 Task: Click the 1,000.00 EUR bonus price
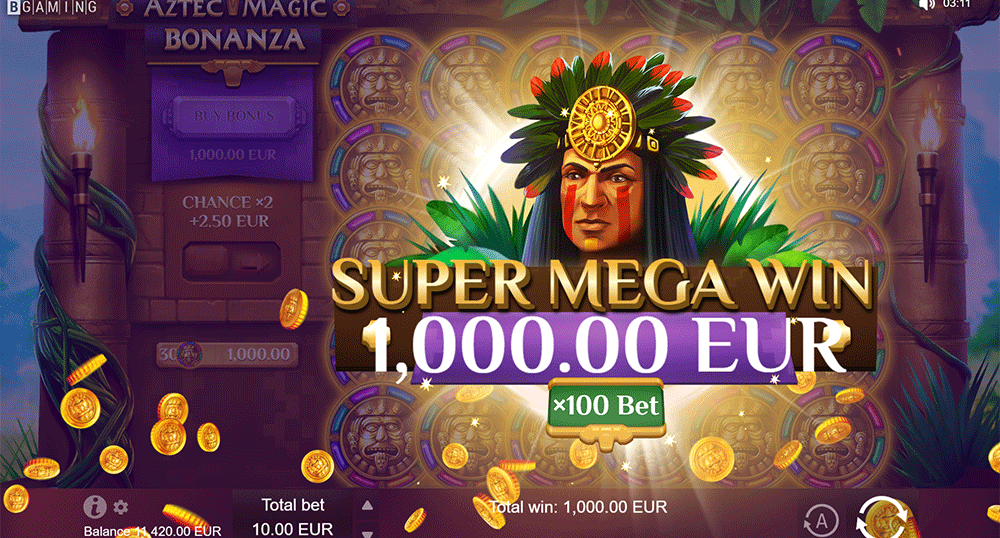coord(233,155)
